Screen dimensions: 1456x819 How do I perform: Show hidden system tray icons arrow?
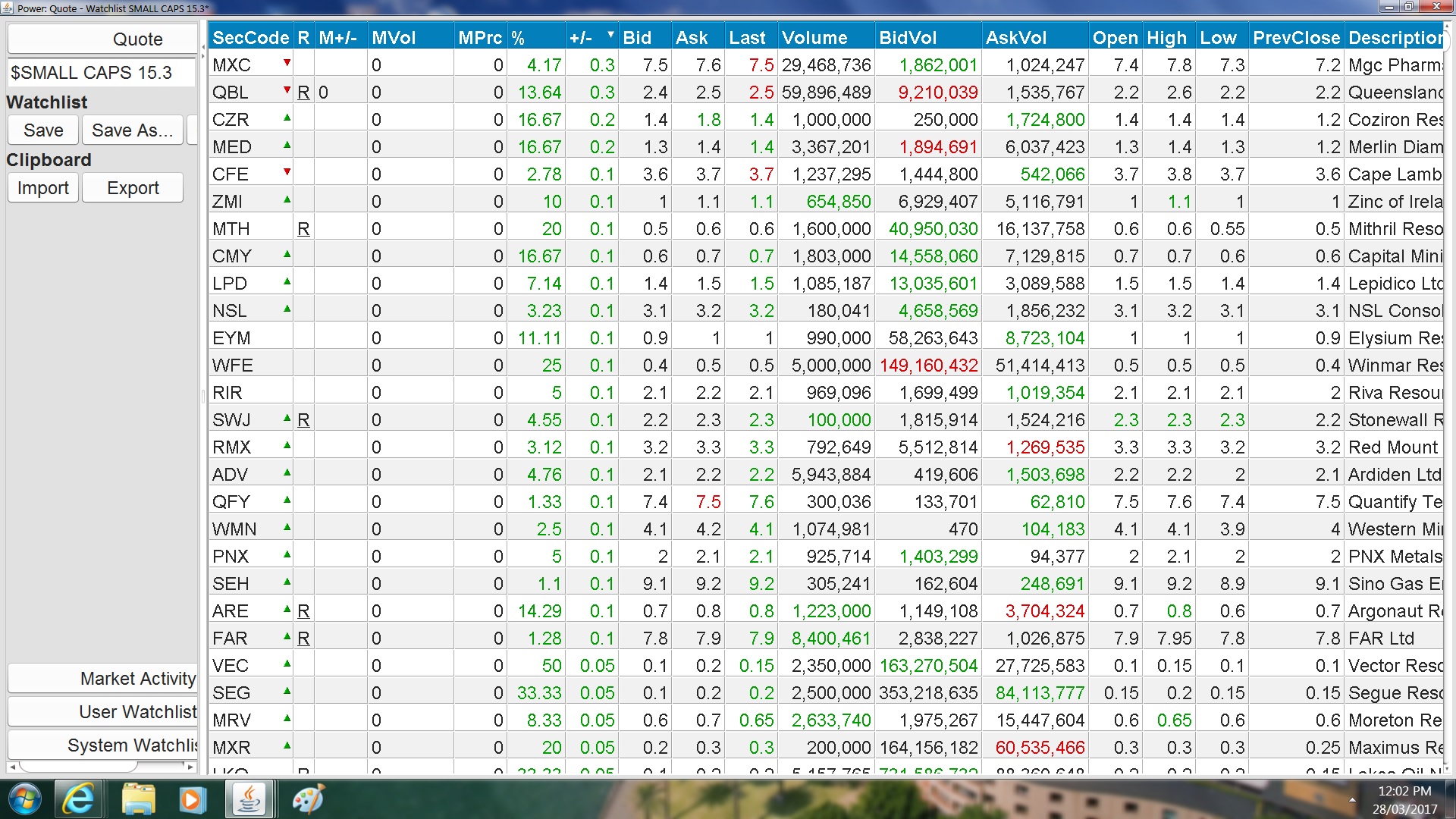[x=1352, y=800]
